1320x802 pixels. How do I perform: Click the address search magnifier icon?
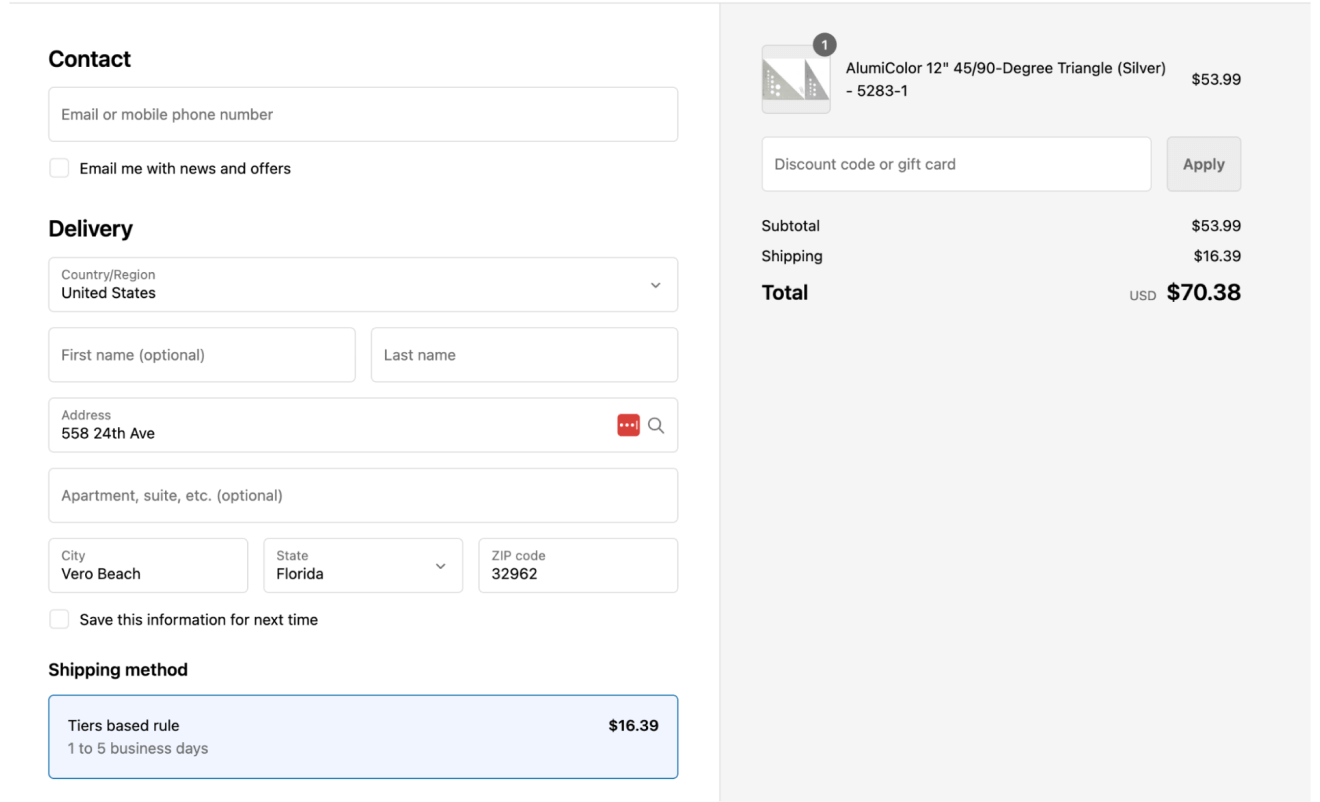pos(656,425)
